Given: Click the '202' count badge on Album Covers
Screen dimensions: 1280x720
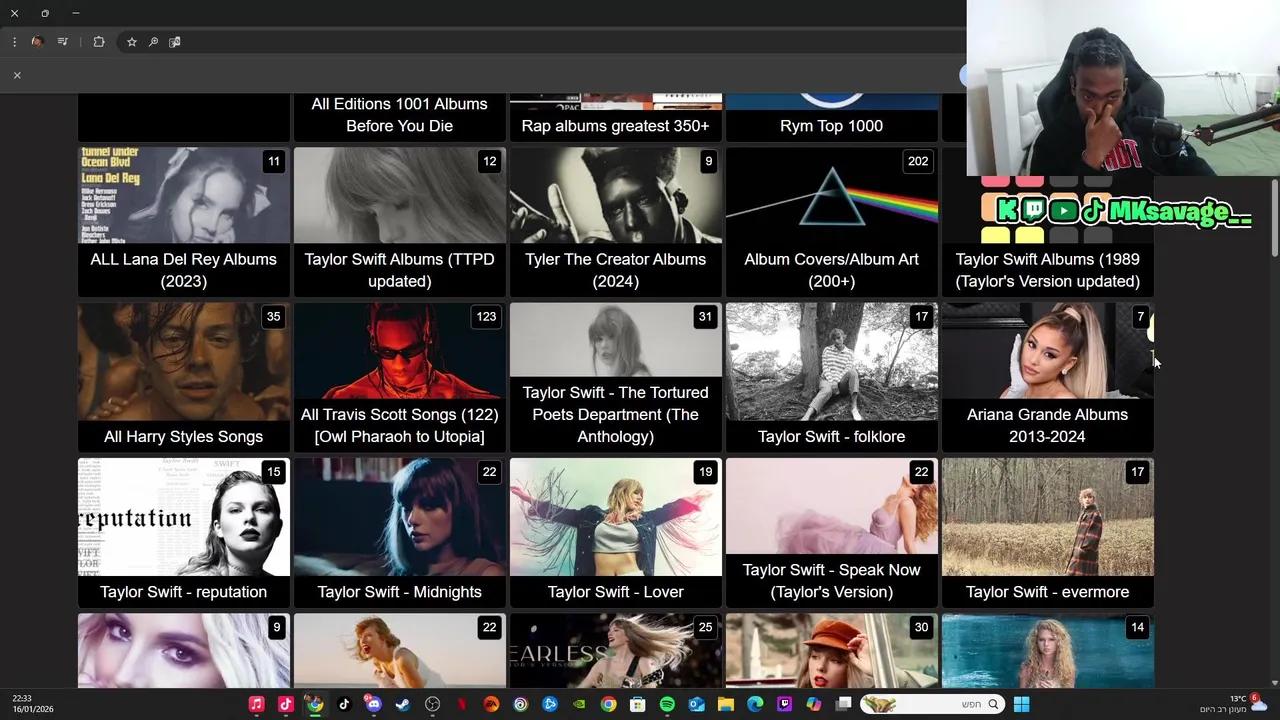Looking at the screenshot, I should [918, 161].
